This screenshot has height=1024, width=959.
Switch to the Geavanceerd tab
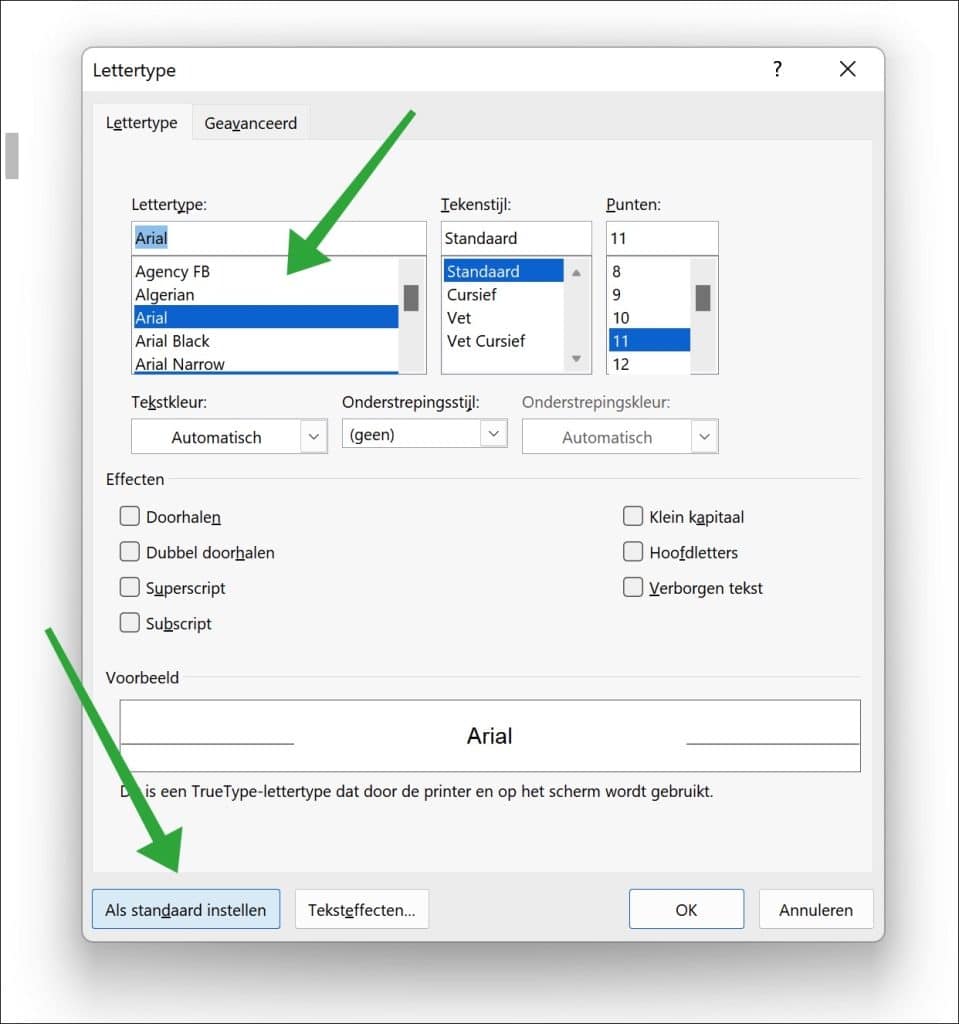250,122
